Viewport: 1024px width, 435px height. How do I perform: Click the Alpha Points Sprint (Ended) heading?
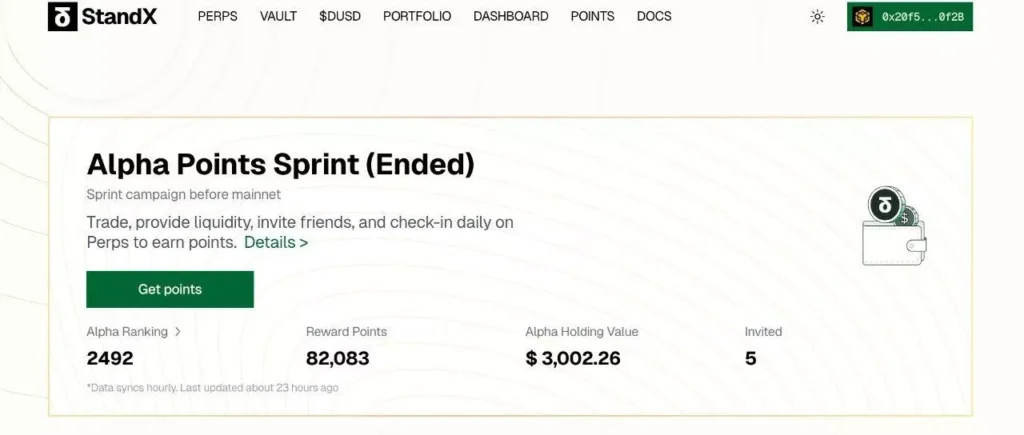tap(280, 164)
